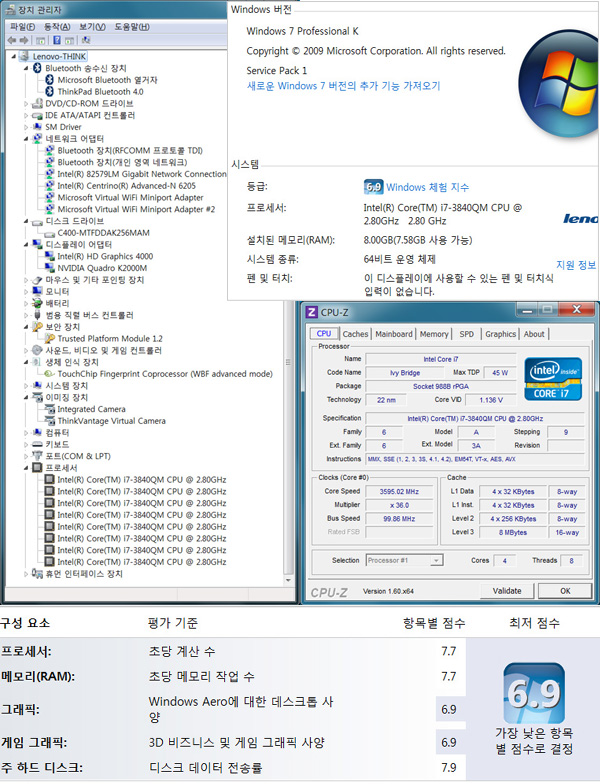Open the 파일(F) menu

click(x=22, y=26)
